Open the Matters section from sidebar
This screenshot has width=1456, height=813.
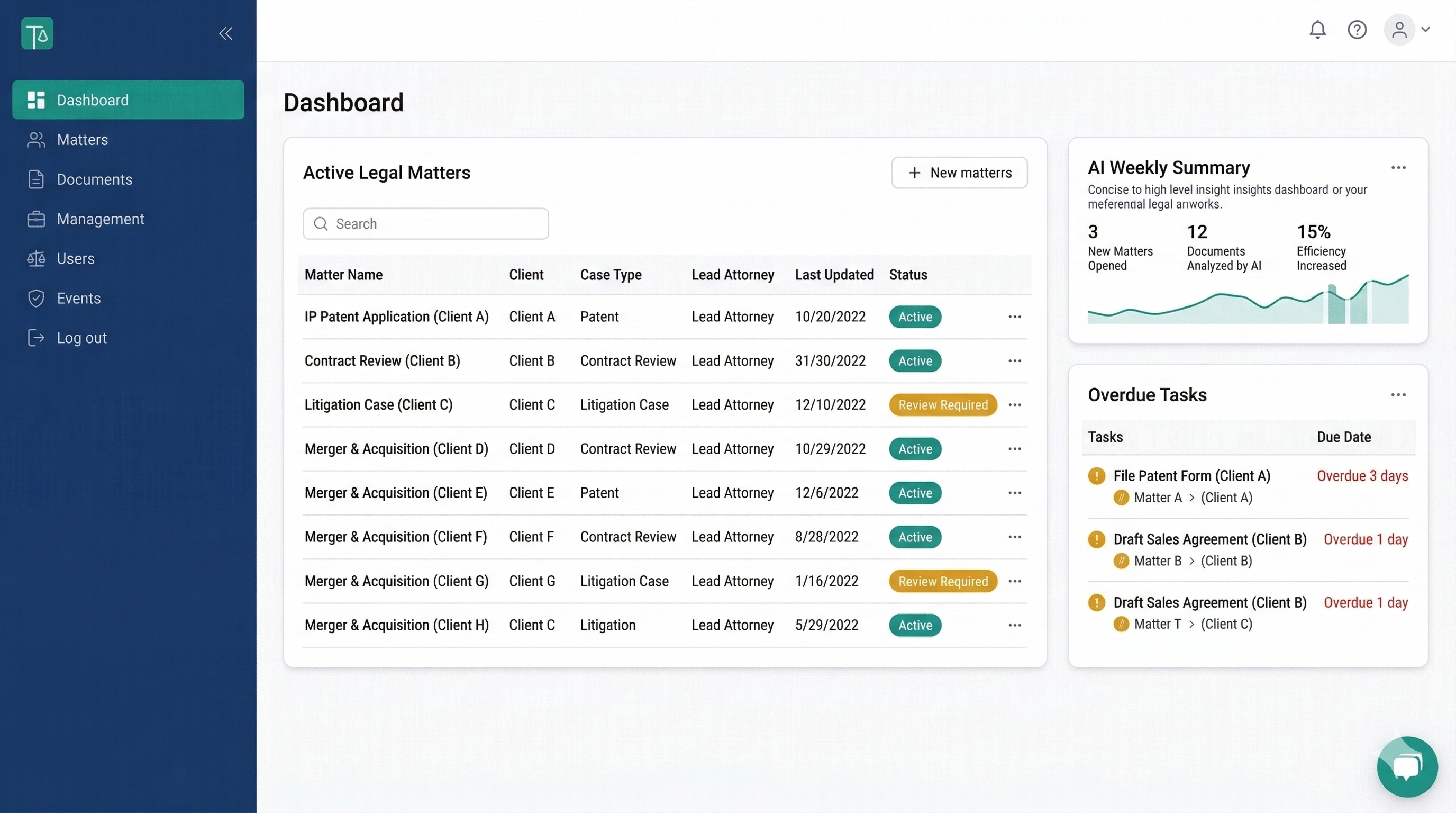tap(82, 140)
